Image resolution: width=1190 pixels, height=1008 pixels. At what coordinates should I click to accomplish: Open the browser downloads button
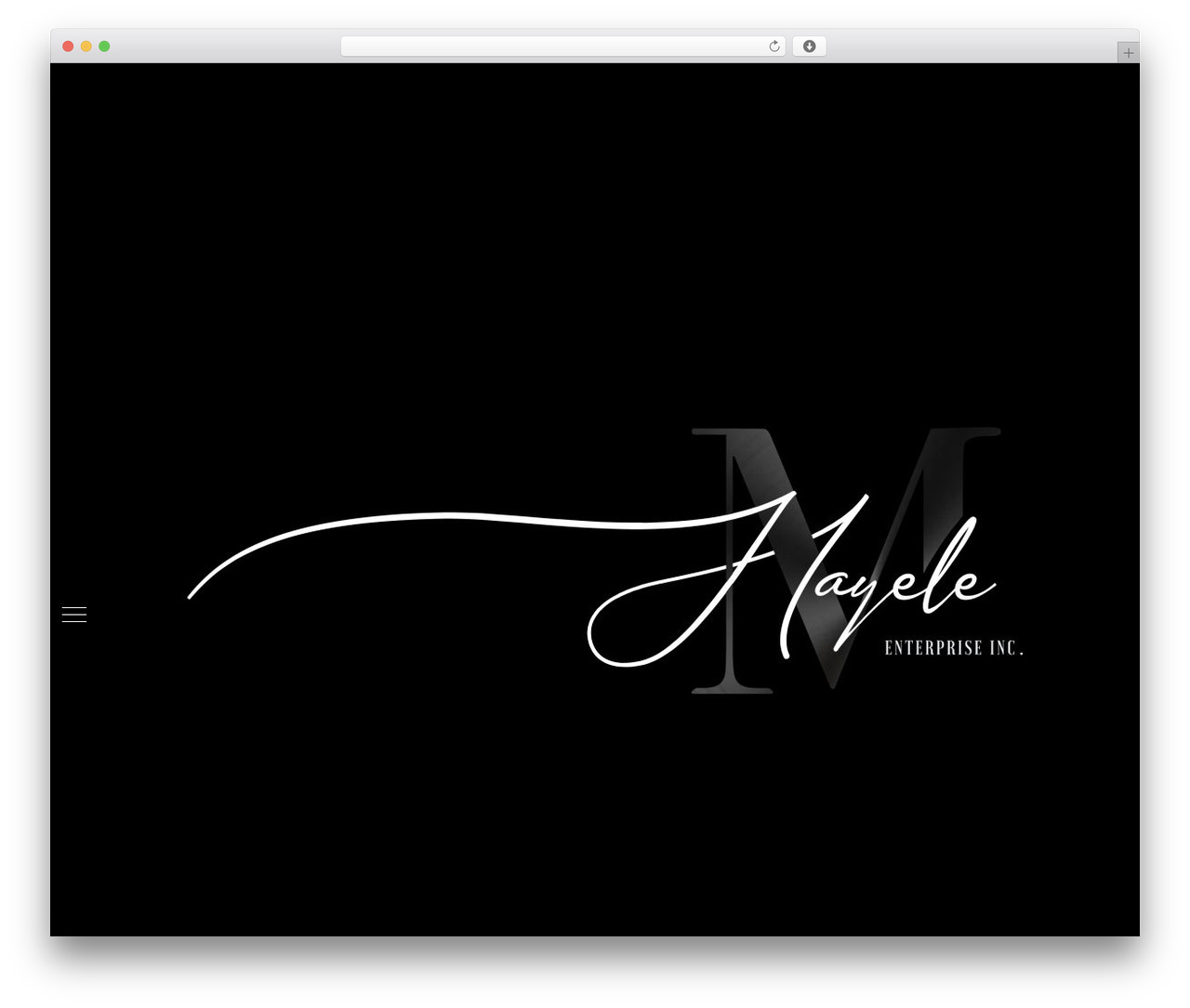(x=809, y=46)
